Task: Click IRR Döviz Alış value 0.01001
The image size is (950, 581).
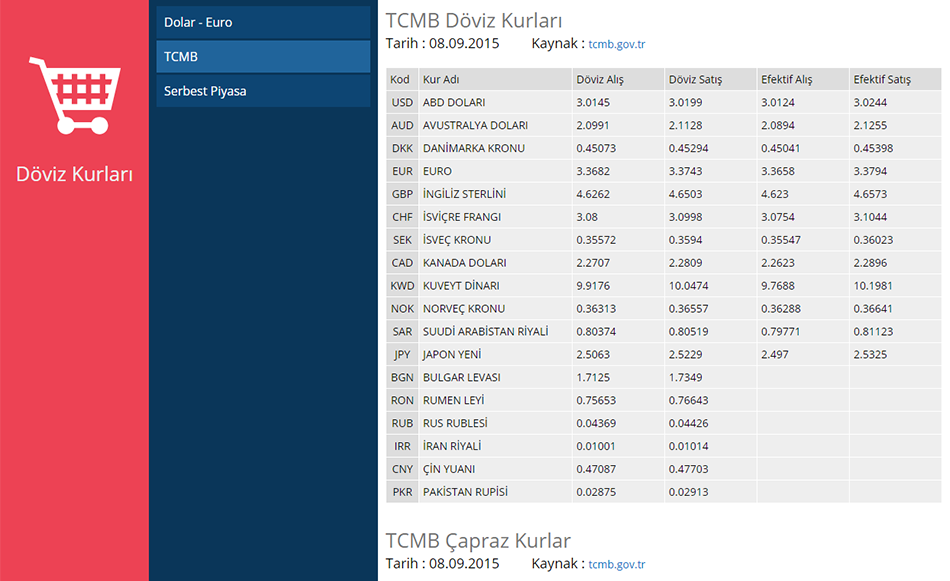Action: pos(596,447)
